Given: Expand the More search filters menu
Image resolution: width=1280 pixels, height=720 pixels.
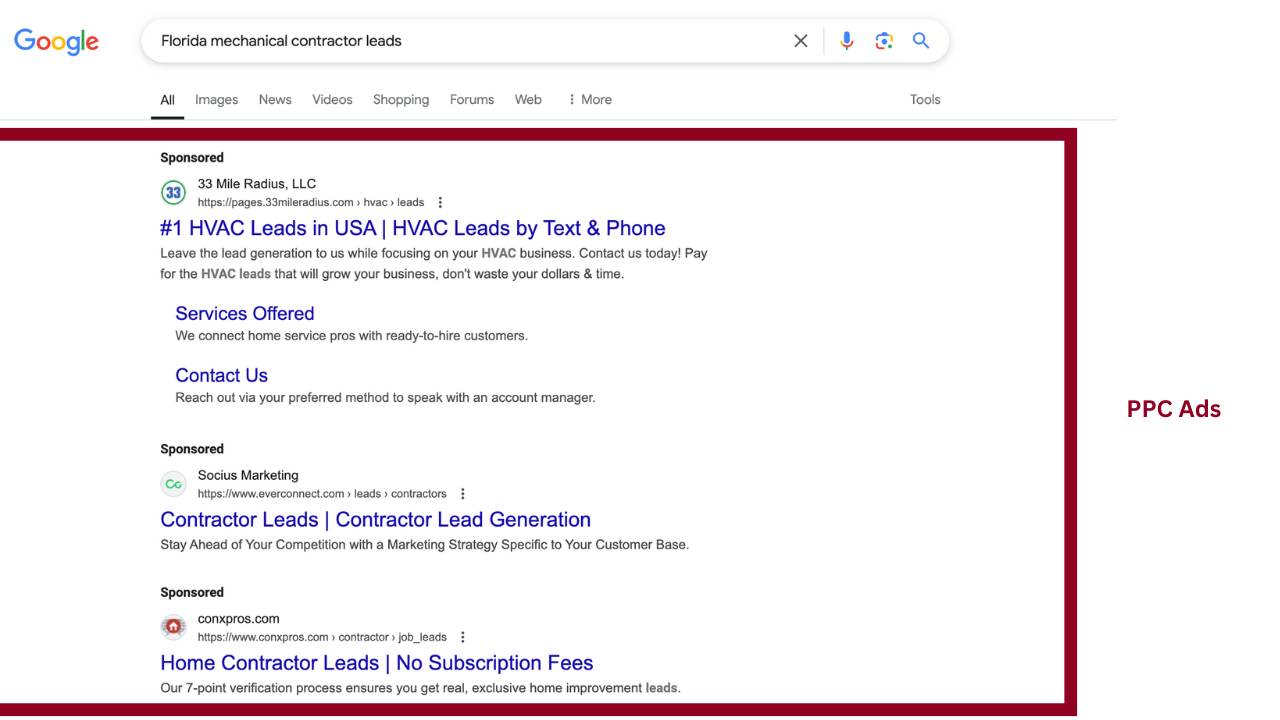Looking at the screenshot, I should (589, 99).
